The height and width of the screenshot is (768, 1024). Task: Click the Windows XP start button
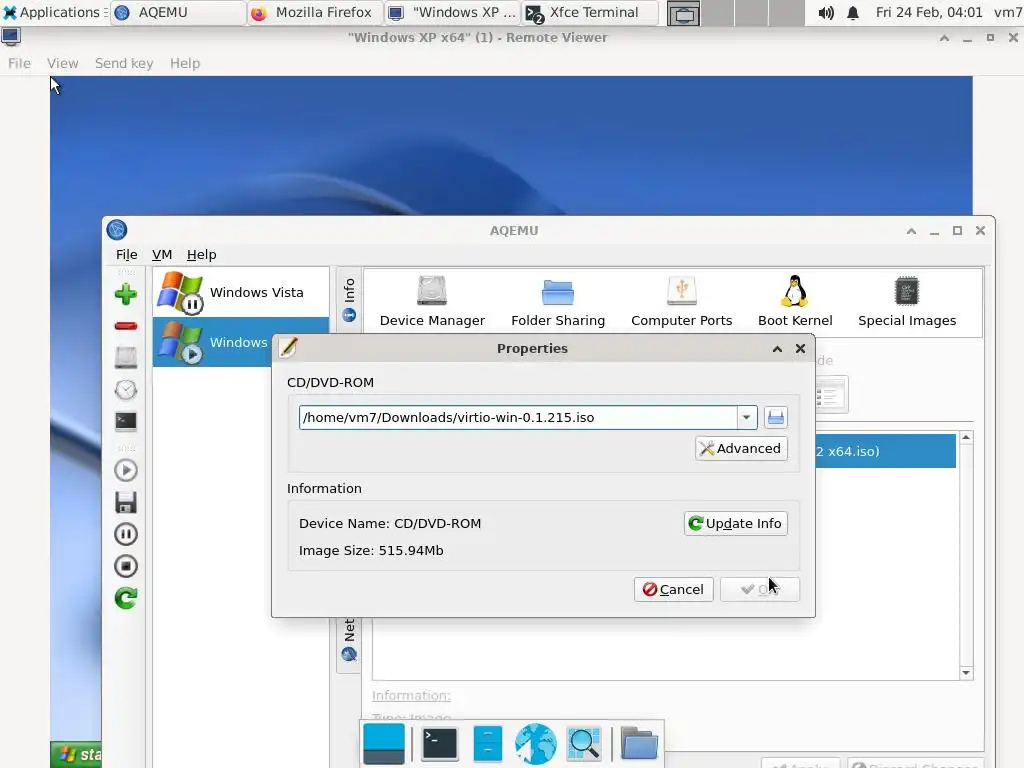[76, 755]
